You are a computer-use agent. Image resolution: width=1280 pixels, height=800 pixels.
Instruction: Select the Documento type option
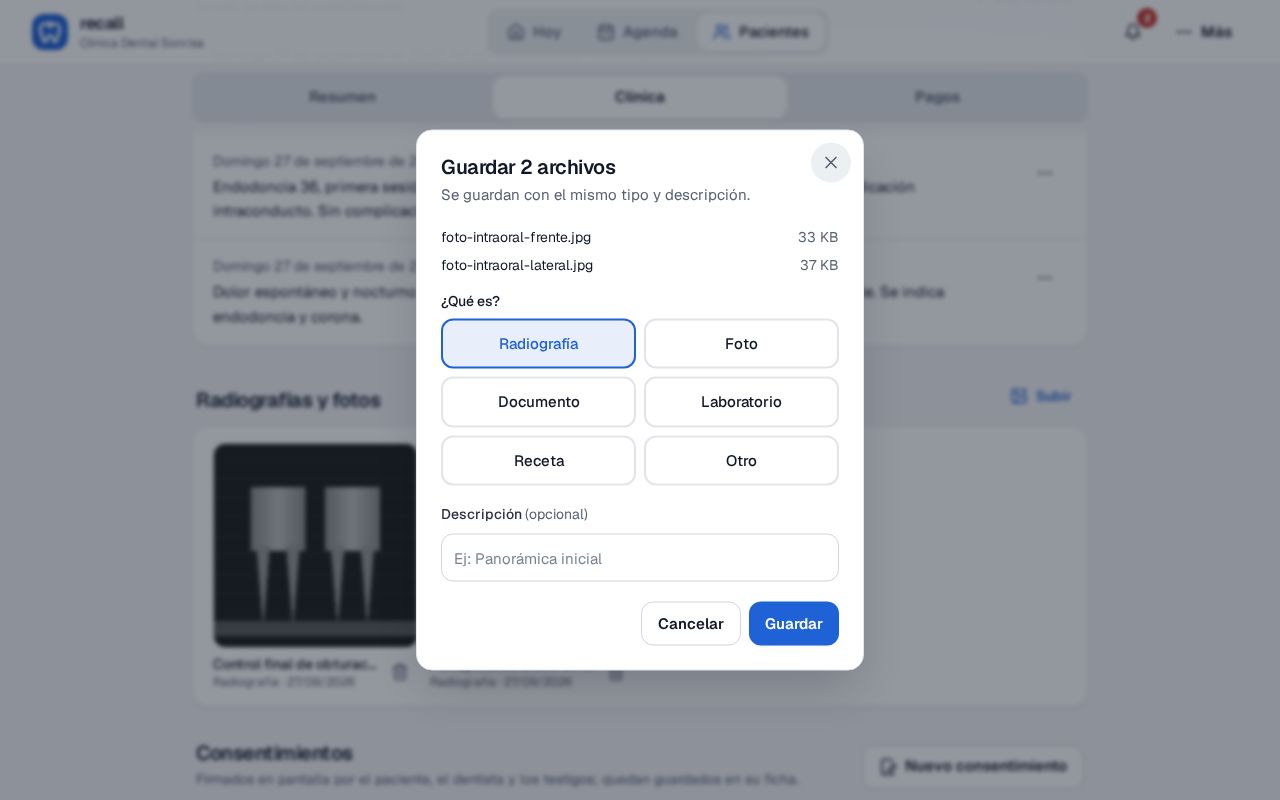pyautogui.click(x=538, y=402)
